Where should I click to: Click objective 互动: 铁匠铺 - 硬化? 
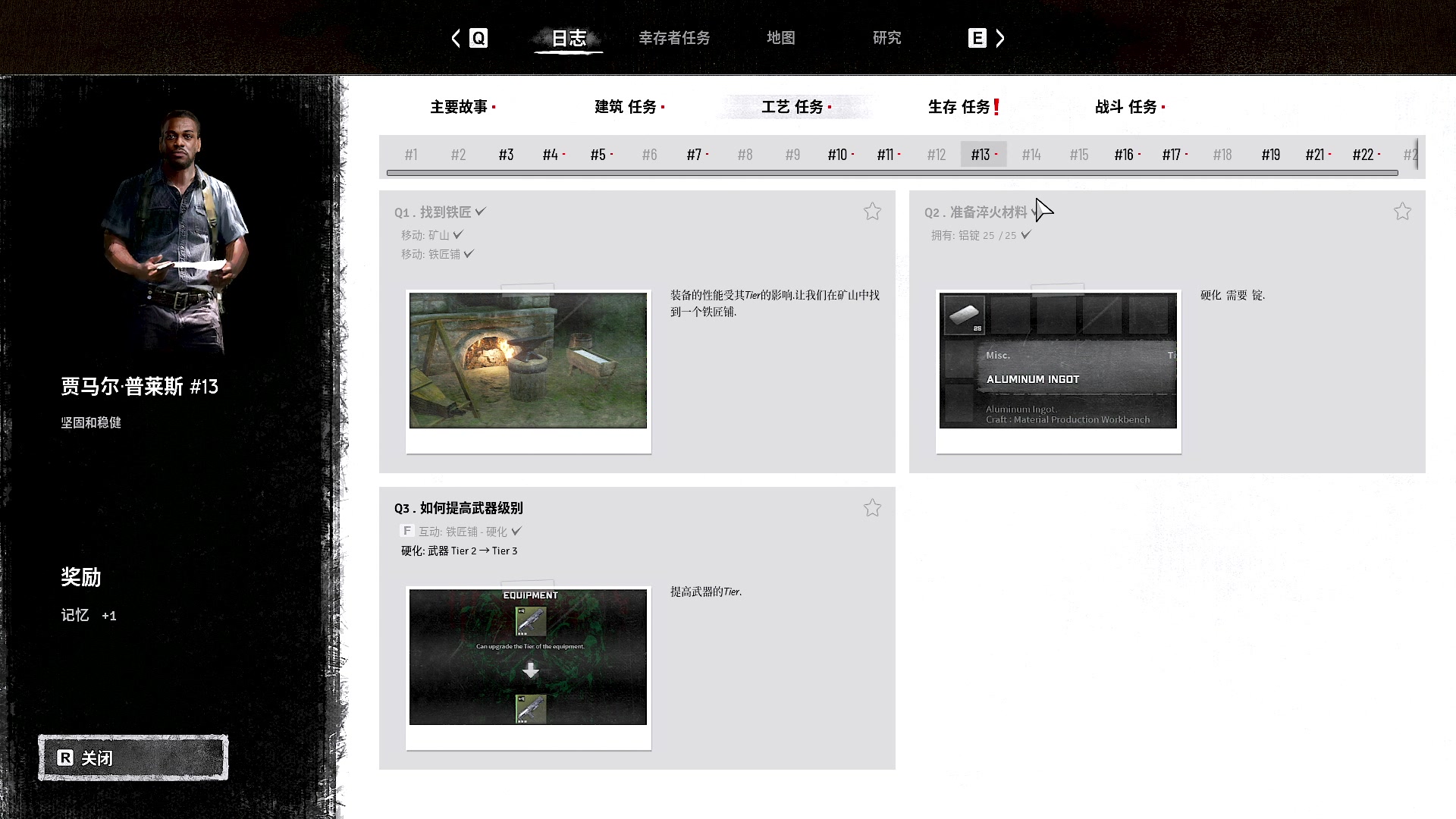pyautogui.click(x=463, y=532)
